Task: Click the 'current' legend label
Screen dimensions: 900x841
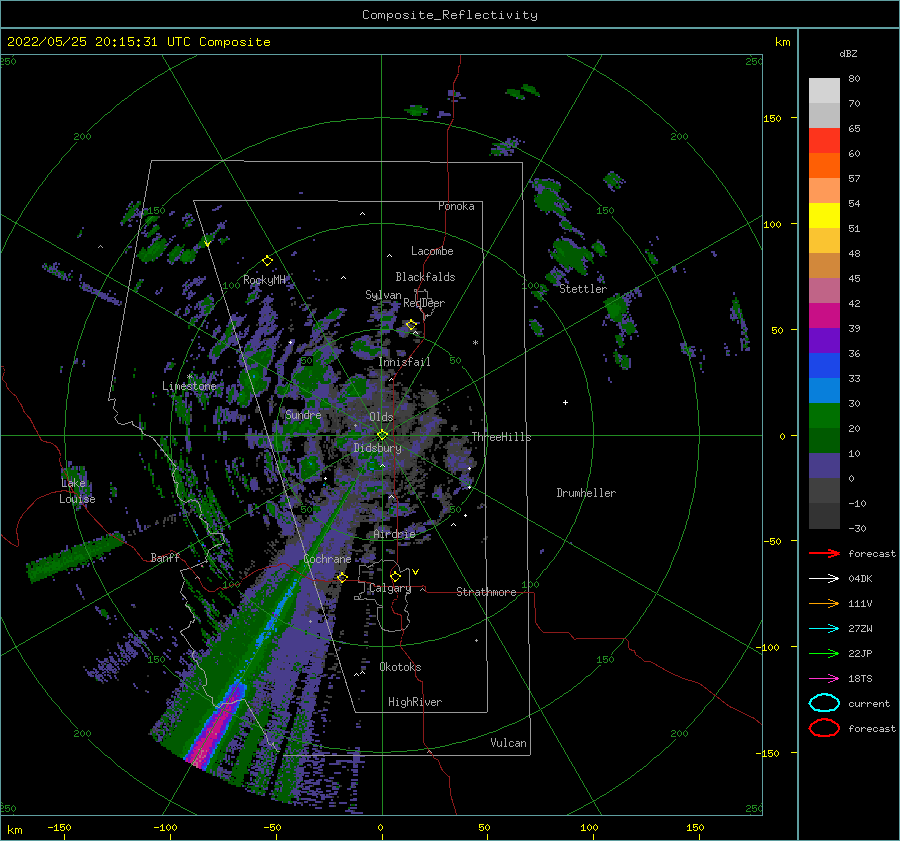Action: pyautogui.click(x=869, y=703)
